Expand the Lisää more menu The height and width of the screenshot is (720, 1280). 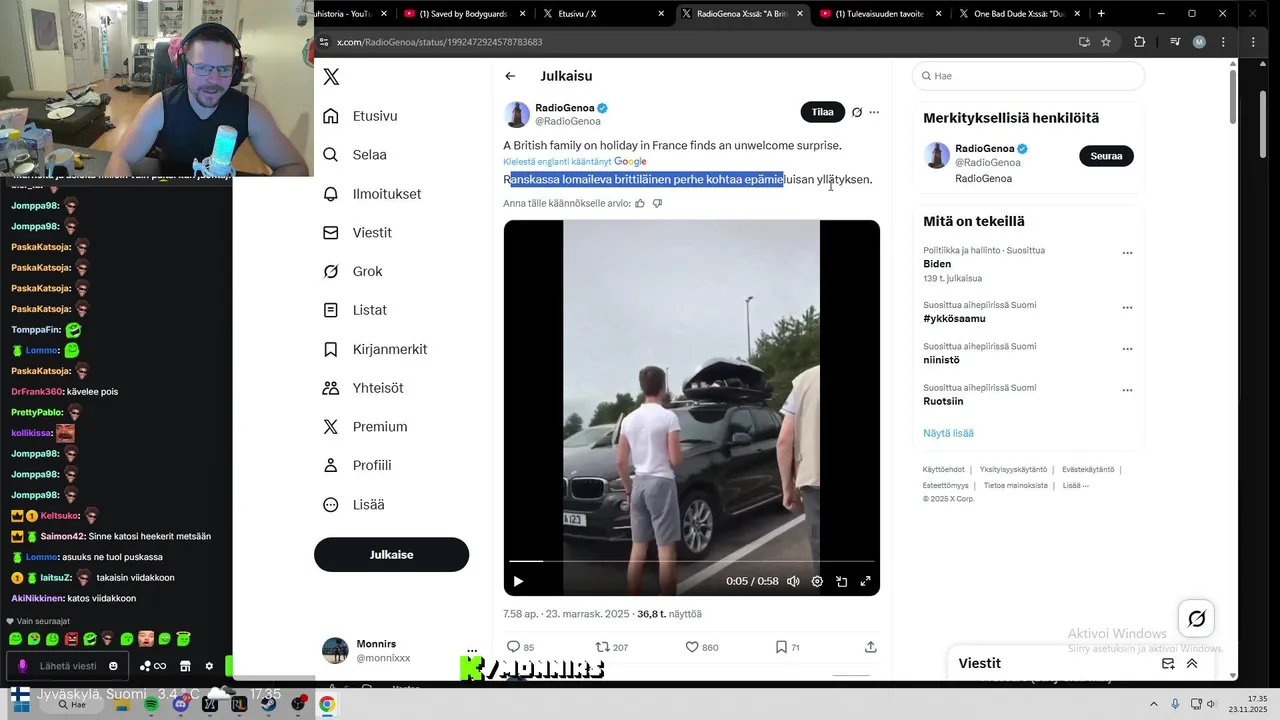click(x=353, y=505)
